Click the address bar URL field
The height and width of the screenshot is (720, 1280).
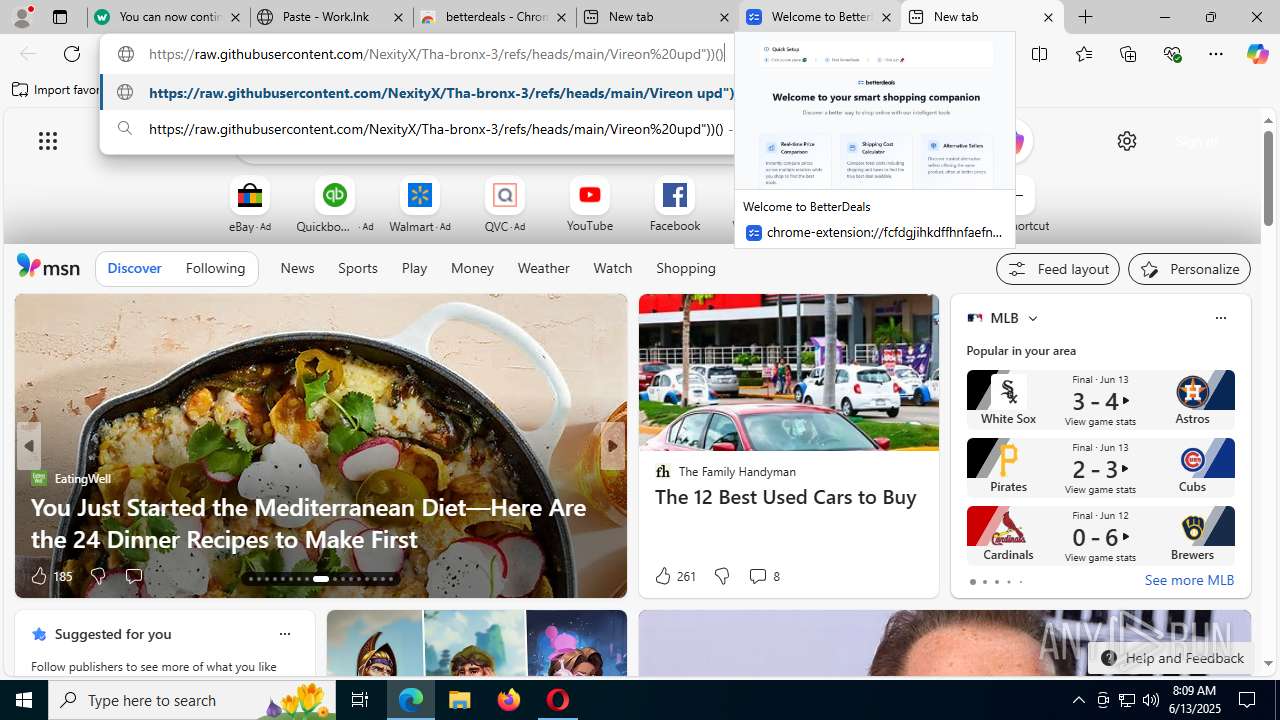point(436,54)
